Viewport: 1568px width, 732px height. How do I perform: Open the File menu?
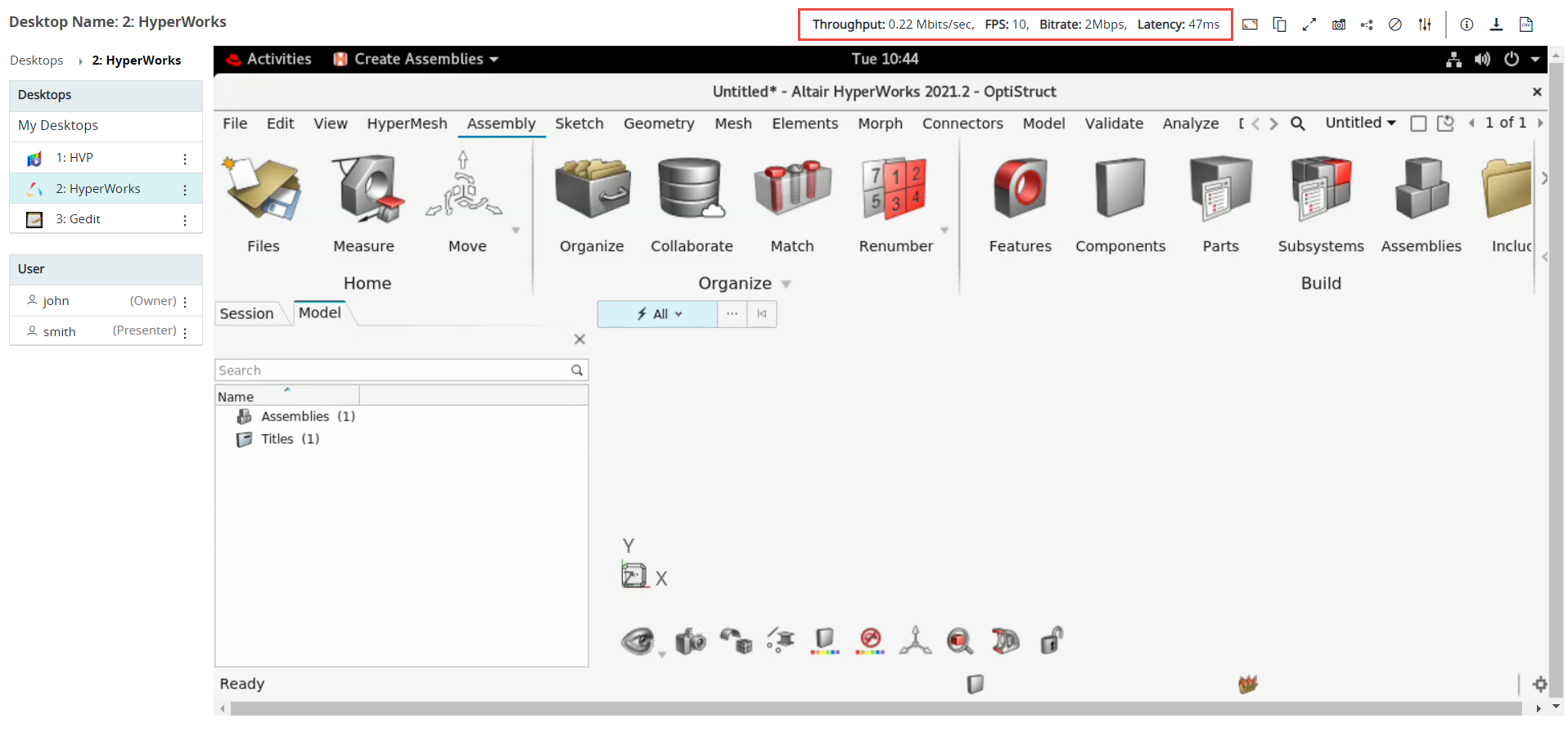point(235,123)
